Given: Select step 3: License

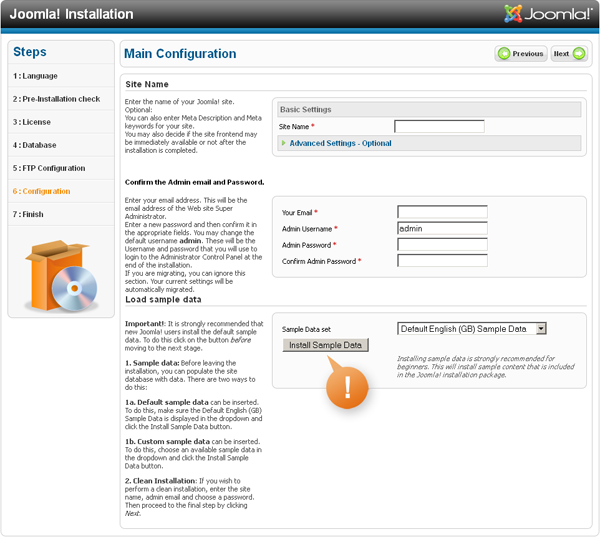Looking at the screenshot, I should pyautogui.click(x=31, y=122).
